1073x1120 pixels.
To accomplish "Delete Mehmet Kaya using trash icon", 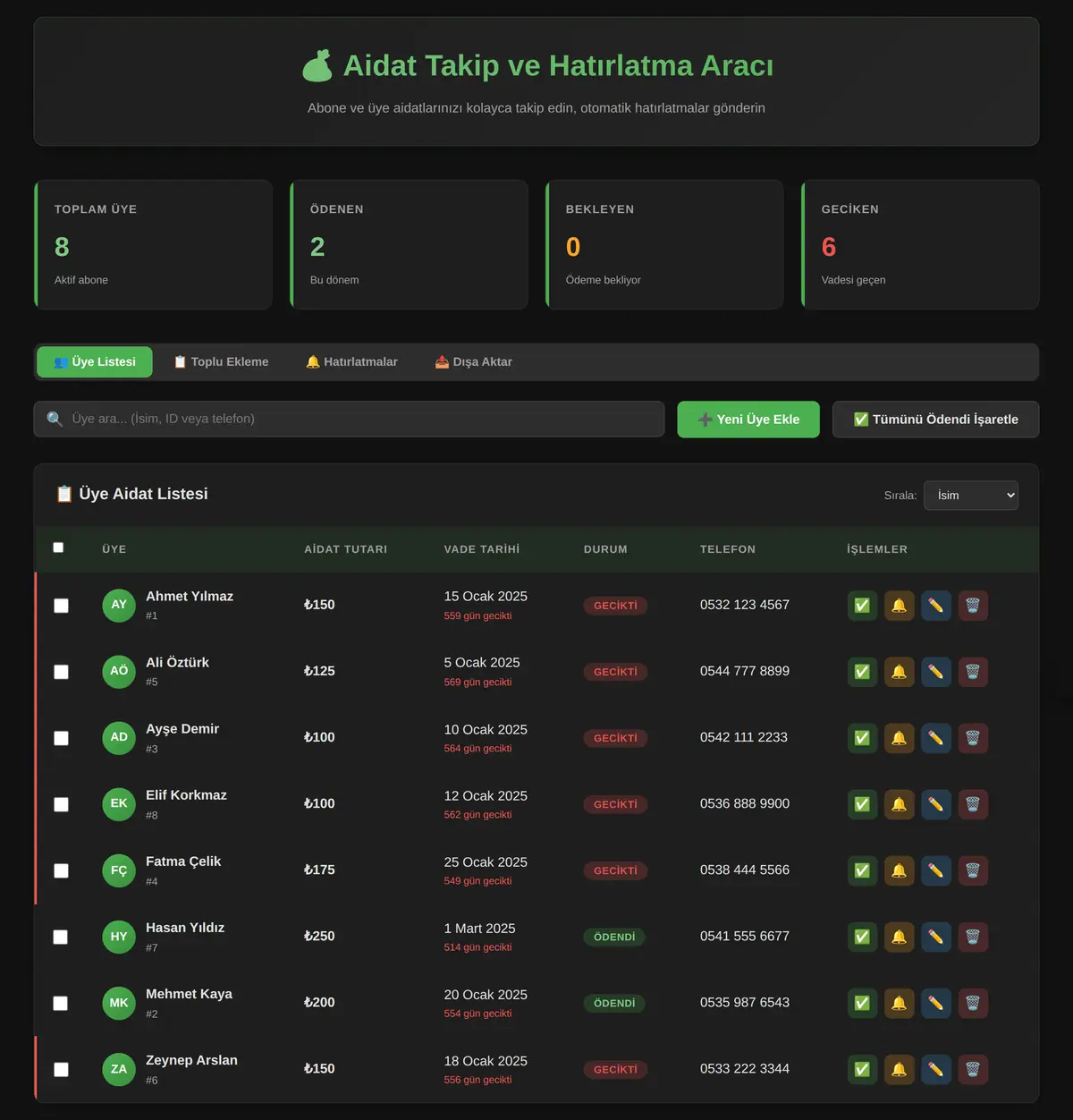I will [x=973, y=1003].
